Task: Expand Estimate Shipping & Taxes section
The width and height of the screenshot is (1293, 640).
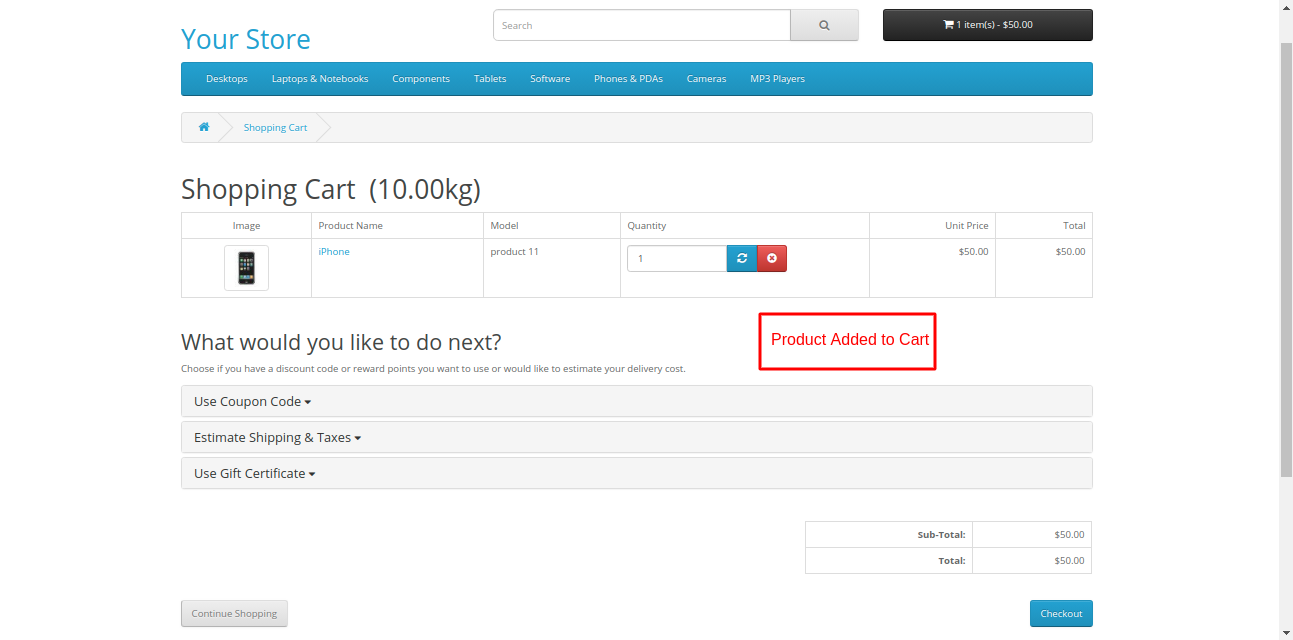Action: [x=277, y=437]
